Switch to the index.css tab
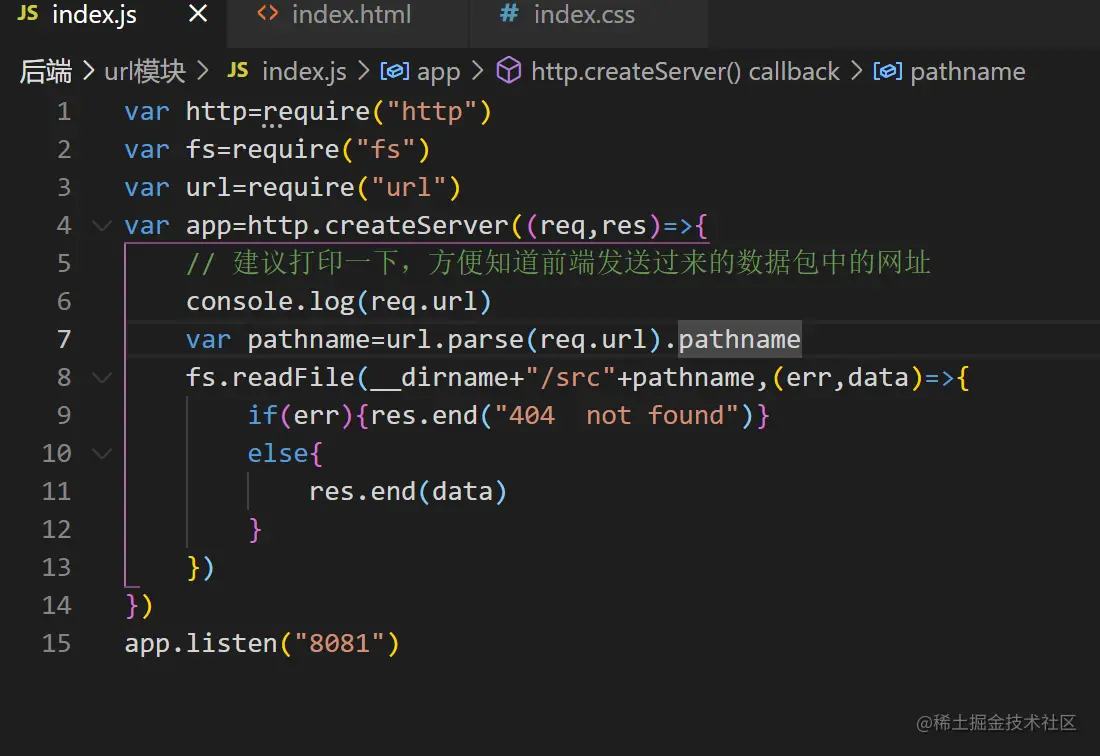Screen dimensions: 1100x756 pos(584,15)
